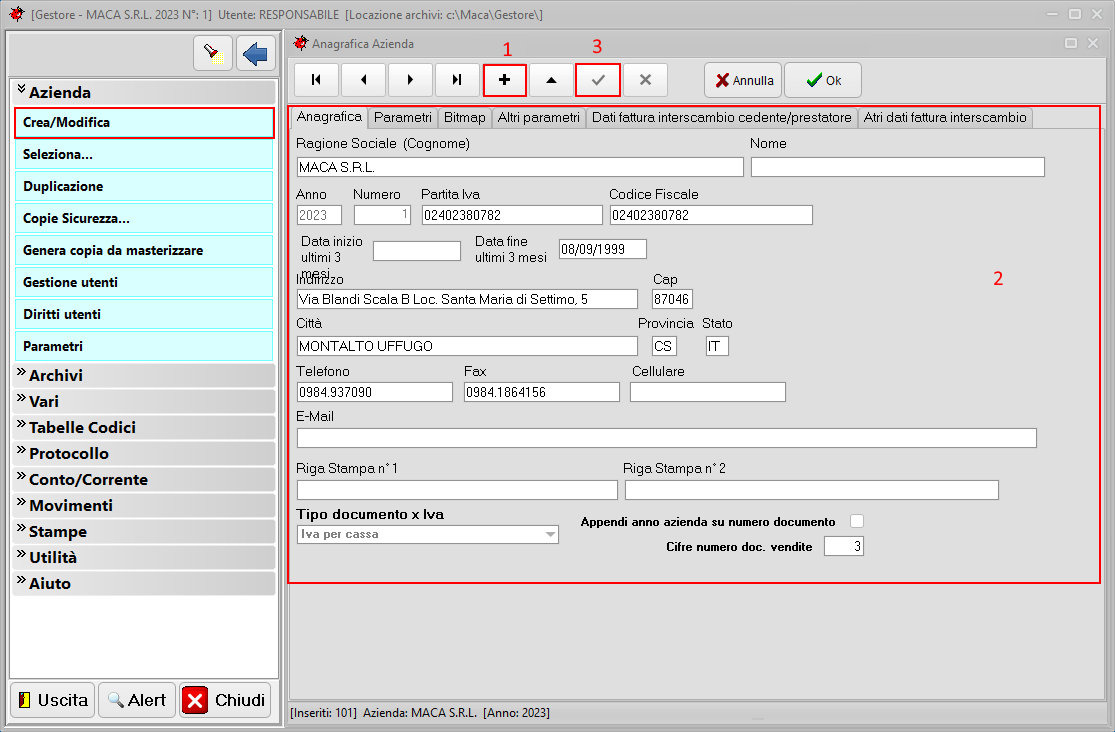The height and width of the screenshot is (732, 1115).
Task: Go to previous record arrow
Action: pos(364,80)
